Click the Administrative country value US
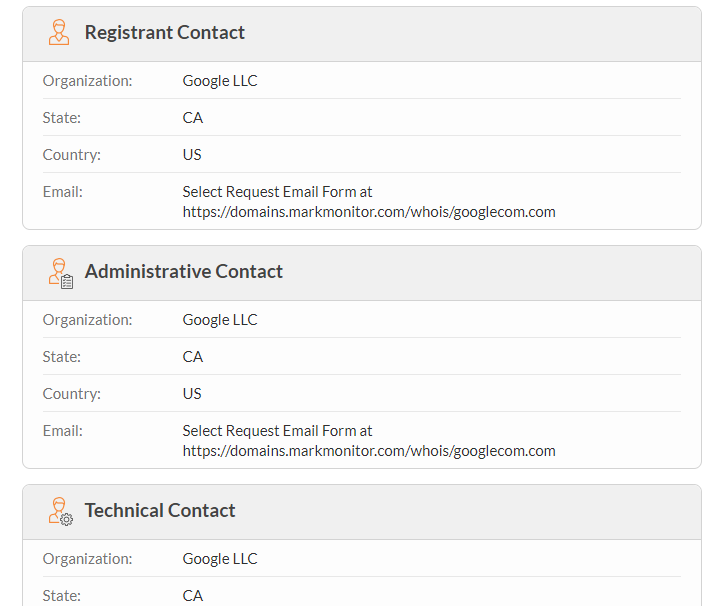 (x=192, y=394)
